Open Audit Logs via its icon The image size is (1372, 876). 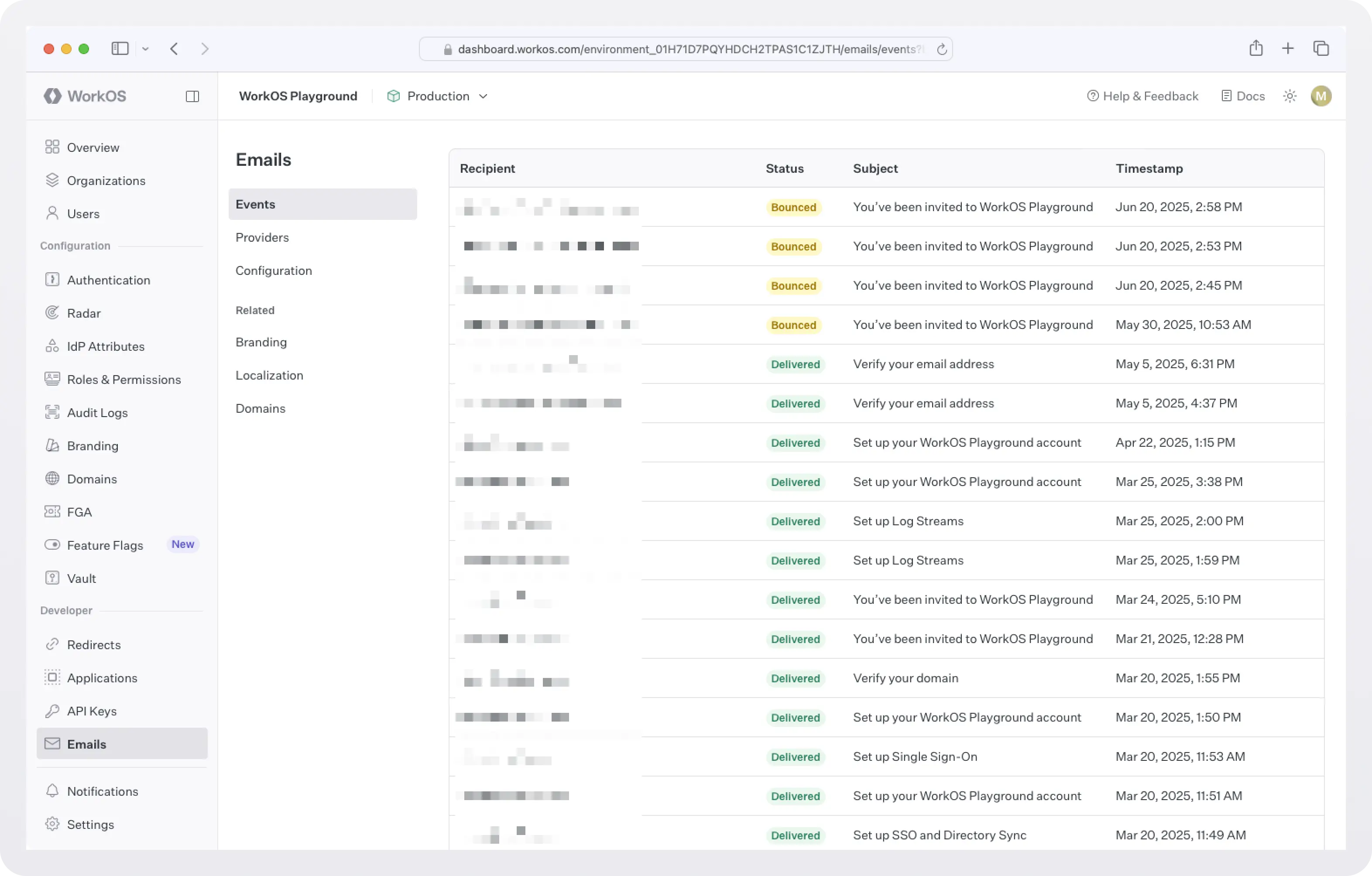pos(52,412)
